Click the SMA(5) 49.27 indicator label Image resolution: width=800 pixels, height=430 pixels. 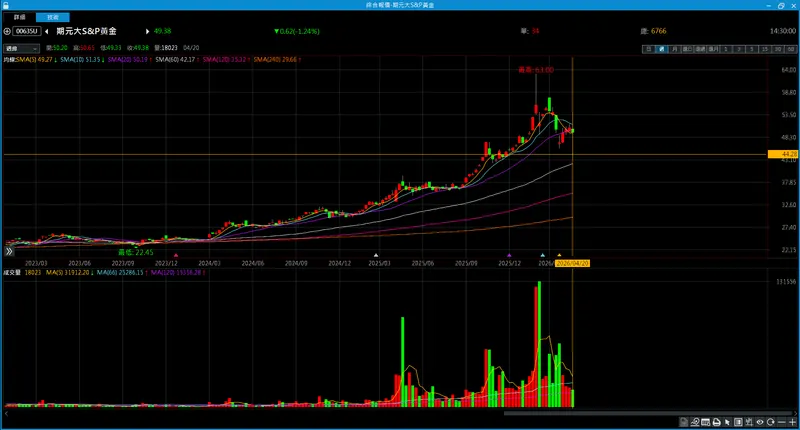point(36,60)
